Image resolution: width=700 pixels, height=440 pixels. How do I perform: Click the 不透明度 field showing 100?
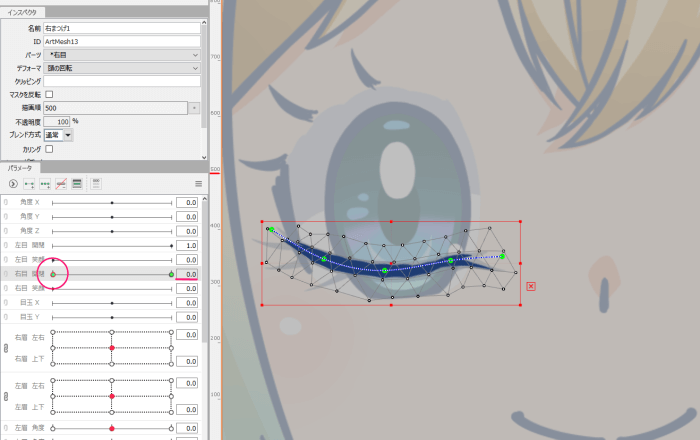click(56, 121)
